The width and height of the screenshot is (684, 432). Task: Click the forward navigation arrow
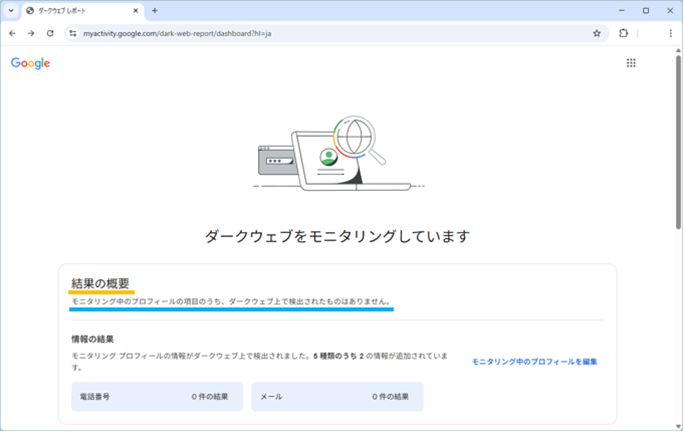coord(31,33)
